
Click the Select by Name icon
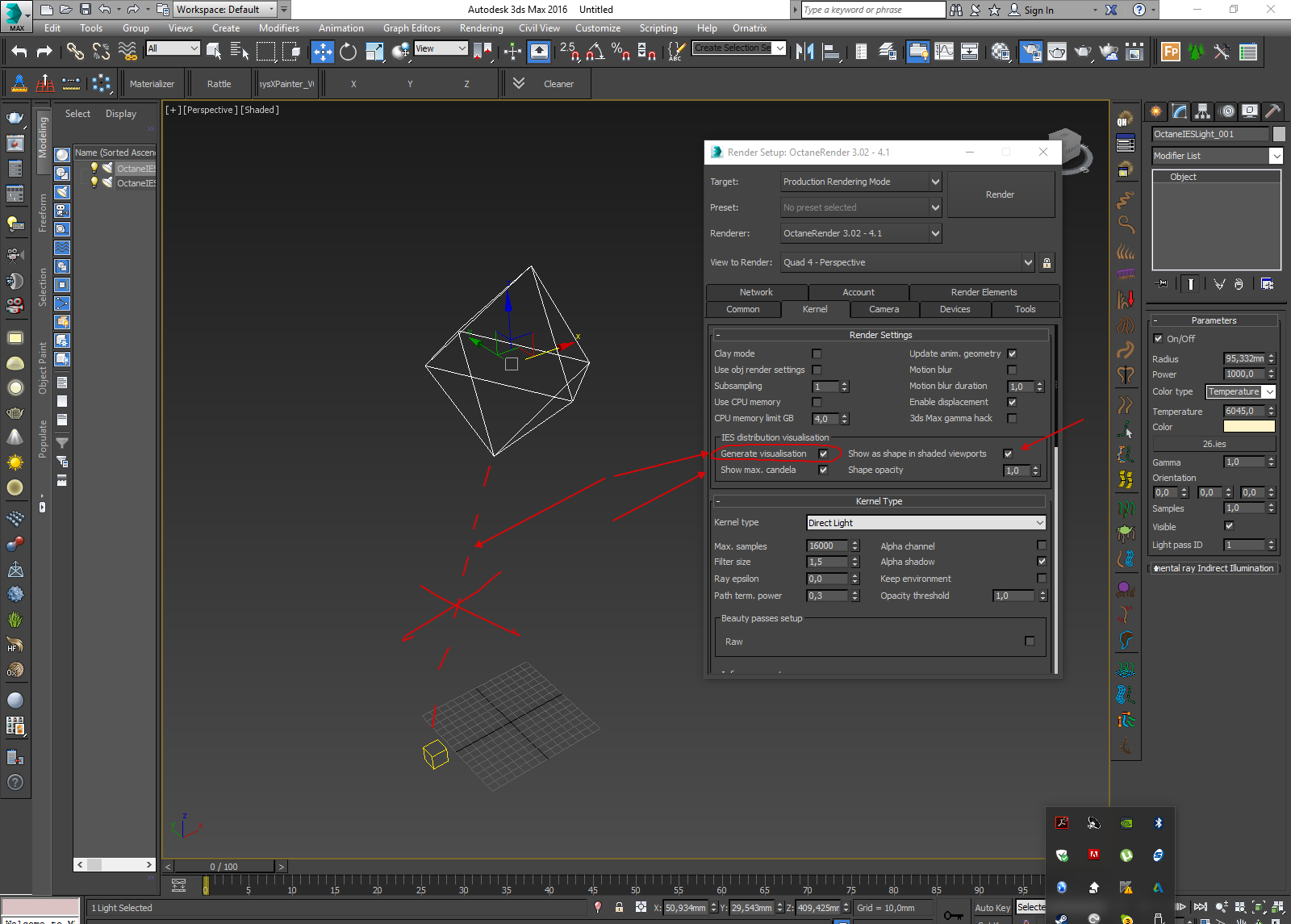(x=240, y=52)
